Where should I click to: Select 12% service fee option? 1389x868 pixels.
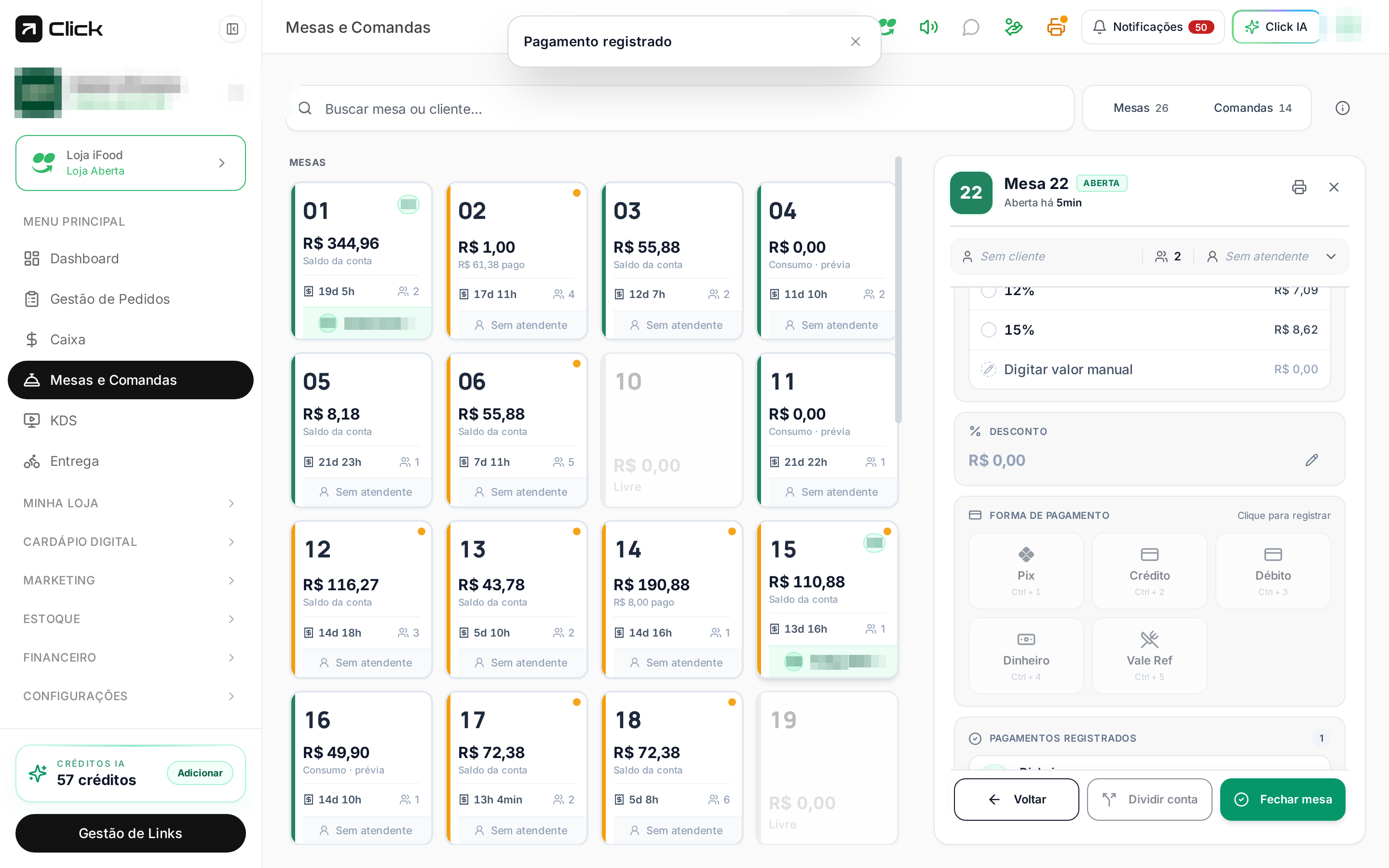(x=1149, y=293)
